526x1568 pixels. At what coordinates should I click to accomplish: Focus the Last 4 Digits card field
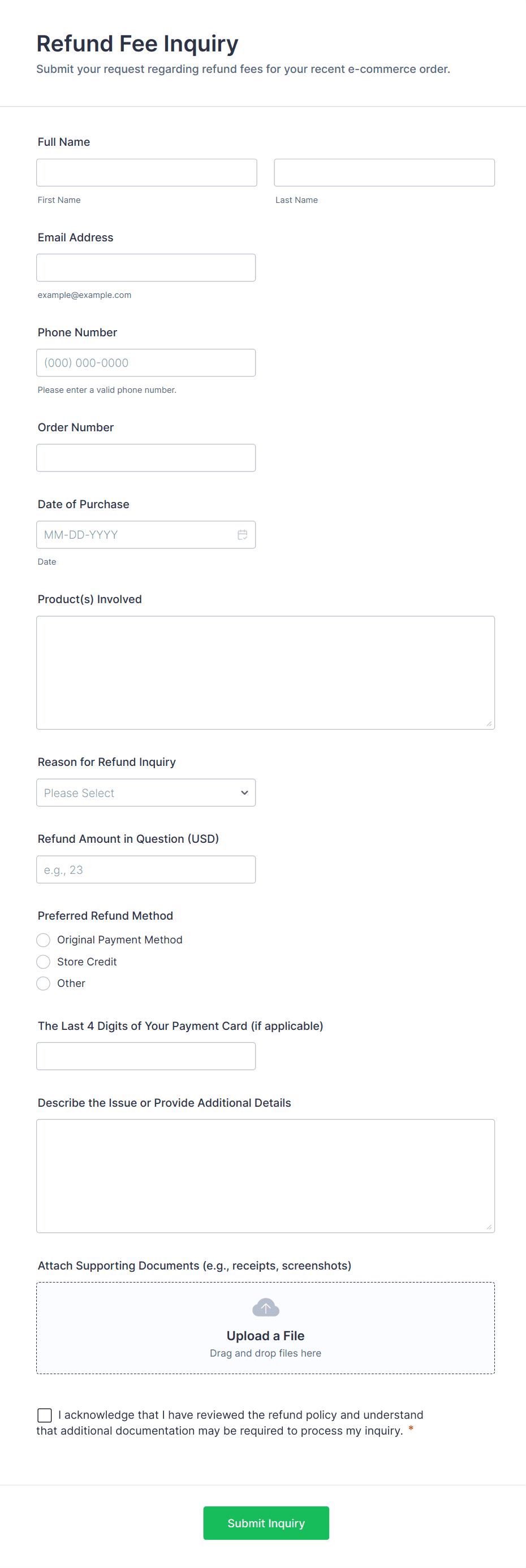point(146,1056)
